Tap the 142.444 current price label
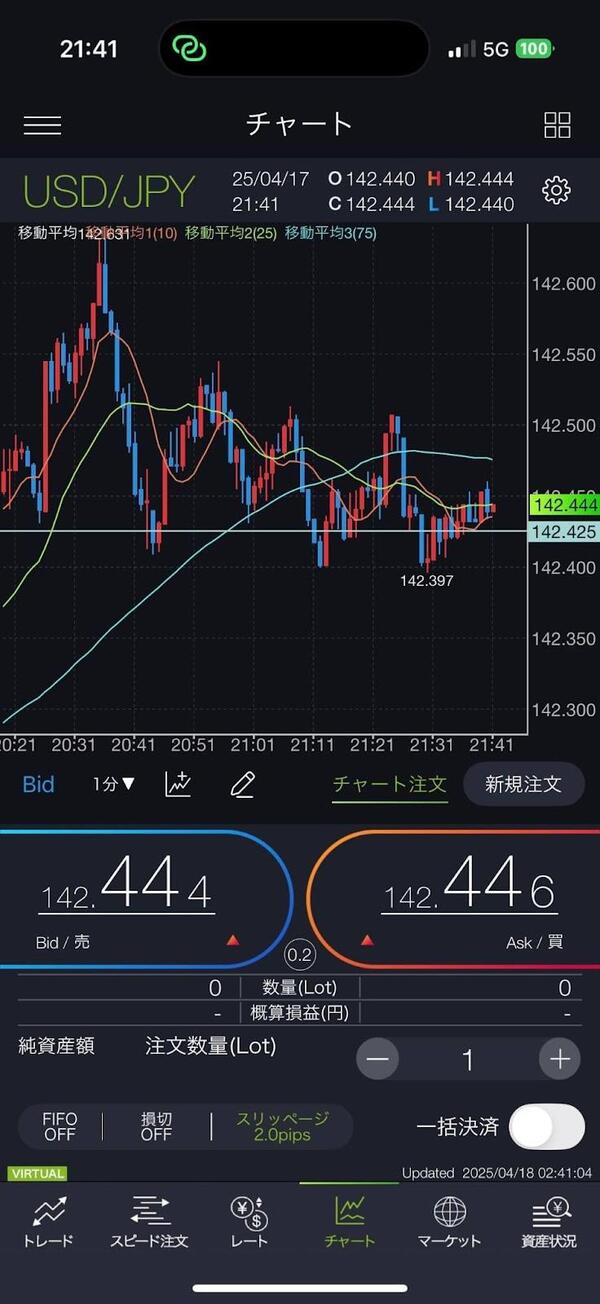This screenshot has width=600, height=1304. click(564, 506)
